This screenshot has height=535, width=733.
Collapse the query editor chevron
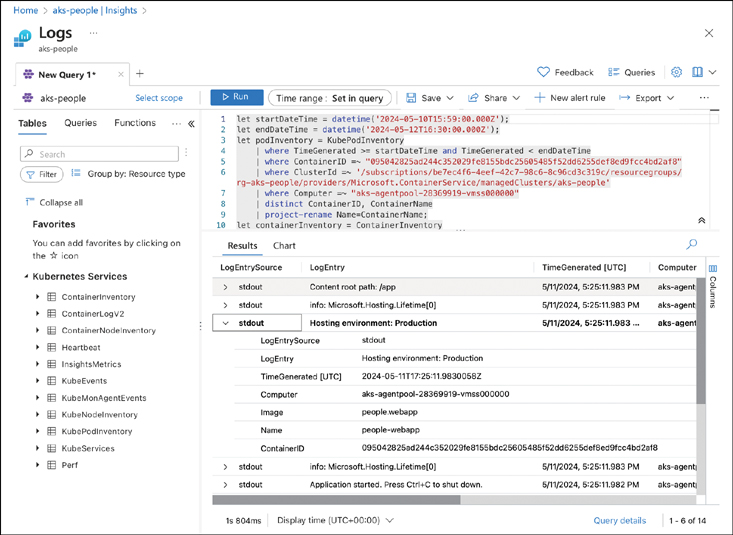click(701, 220)
